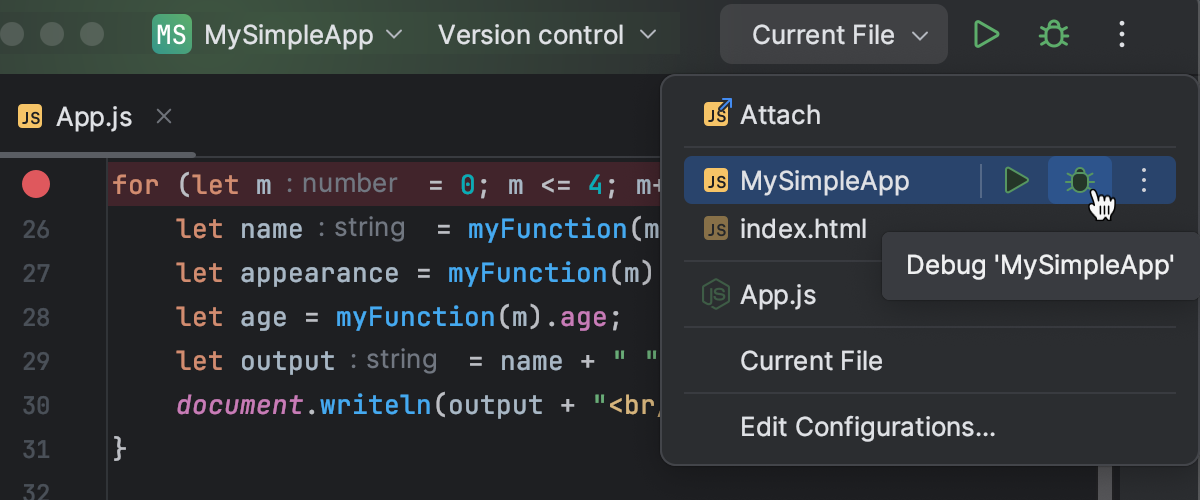Screen dimensions: 1200x500
Task: Run MySimpleApp from the dropdown row
Action: [x=1016, y=181]
